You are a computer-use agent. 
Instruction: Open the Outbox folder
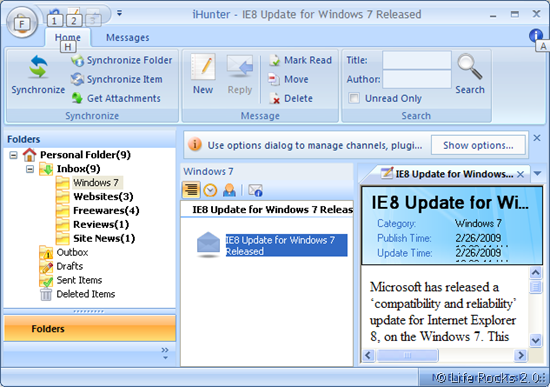point(72,252)
